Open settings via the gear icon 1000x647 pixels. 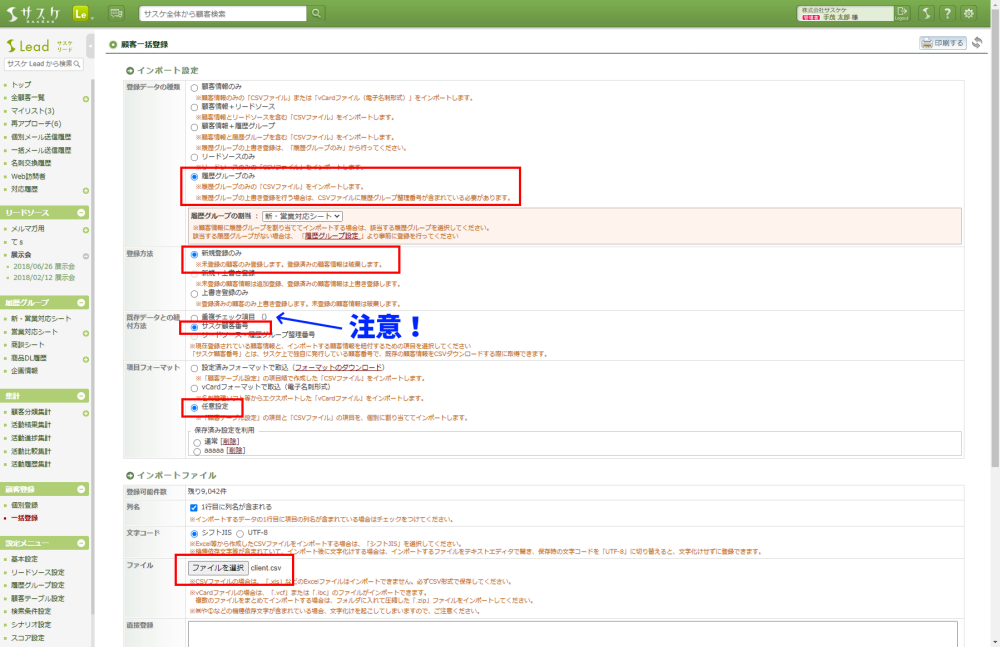pyautogui.click(x=968, y=13)
